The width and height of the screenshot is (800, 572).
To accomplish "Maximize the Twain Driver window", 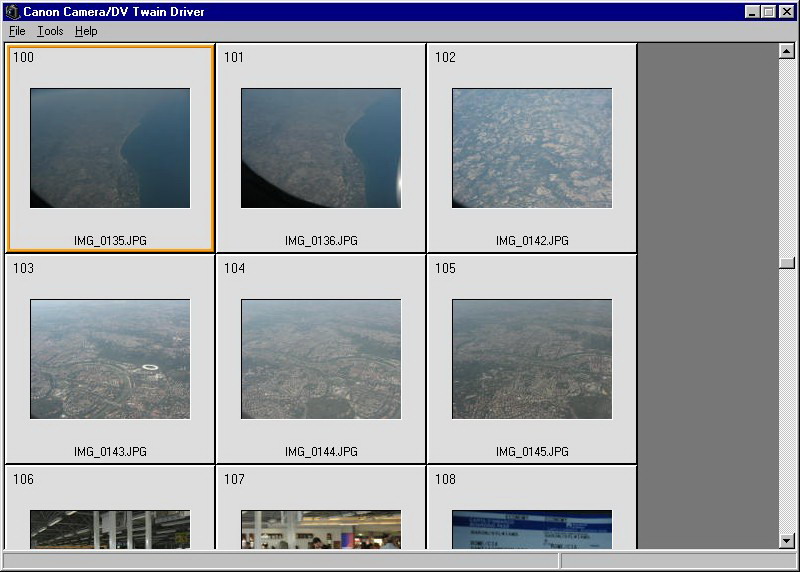I will [768, 11].
